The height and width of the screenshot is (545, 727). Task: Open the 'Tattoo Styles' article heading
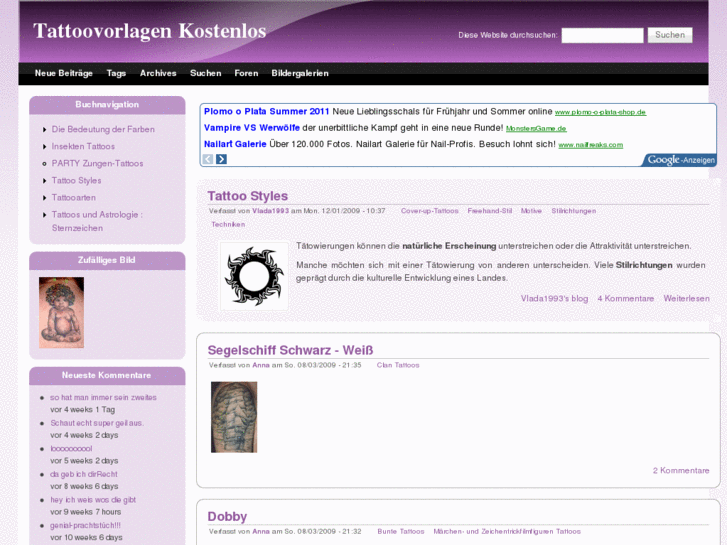tap(248, 196)
